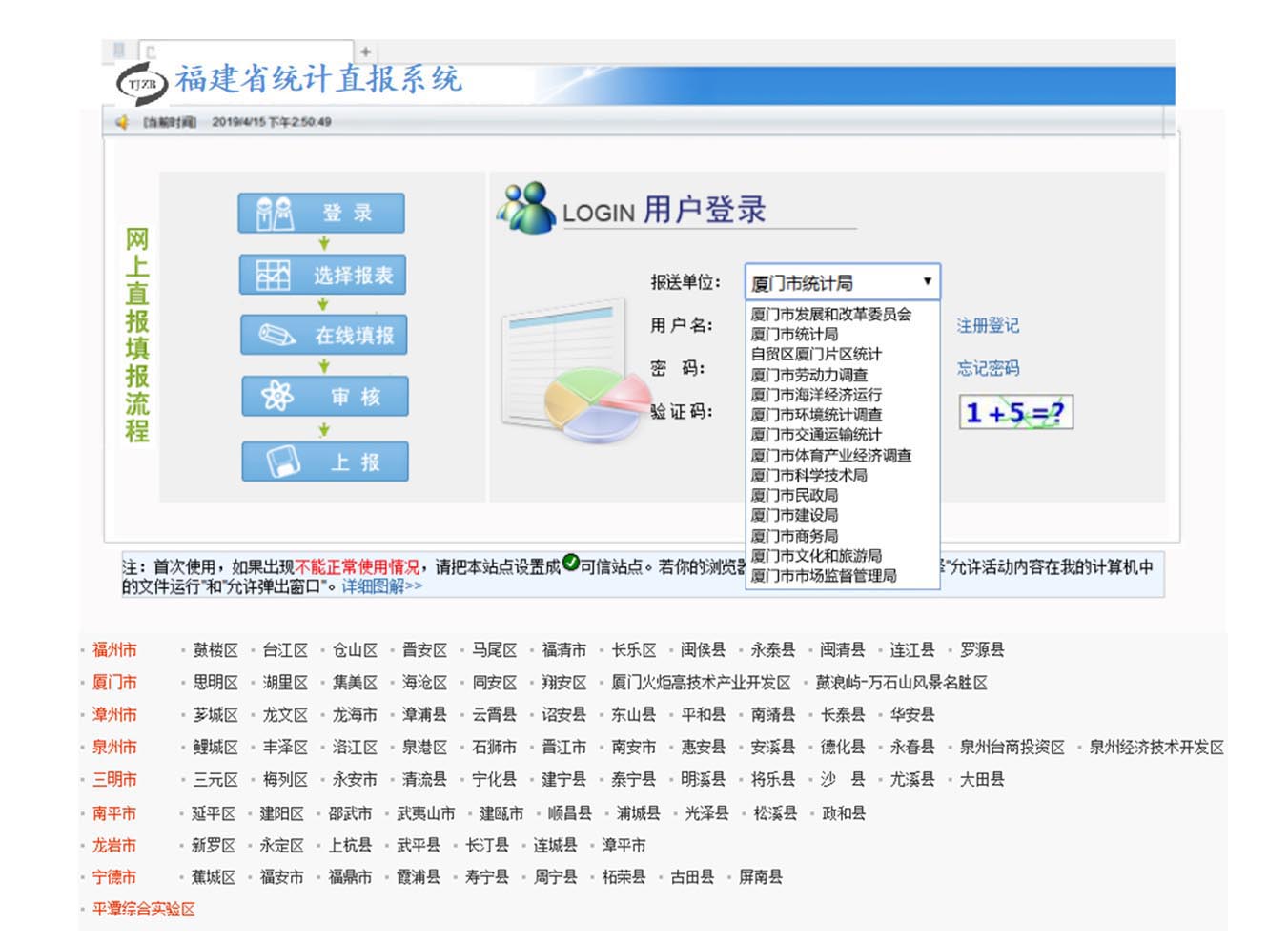This screenshot has width=1288, height=944.
Task: Click the 政和县 county link
Action: (x=844, y=813)
